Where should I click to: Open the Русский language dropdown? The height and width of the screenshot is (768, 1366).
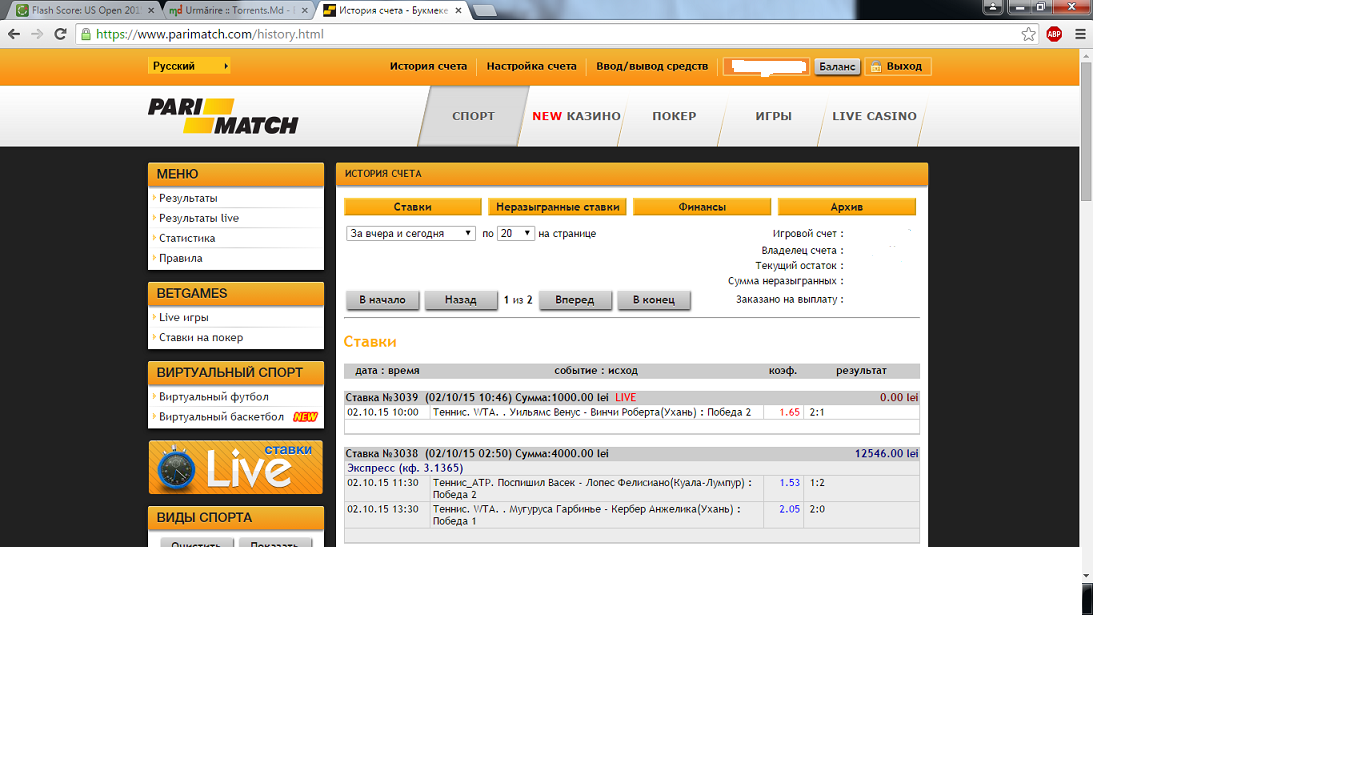point(189,66)
